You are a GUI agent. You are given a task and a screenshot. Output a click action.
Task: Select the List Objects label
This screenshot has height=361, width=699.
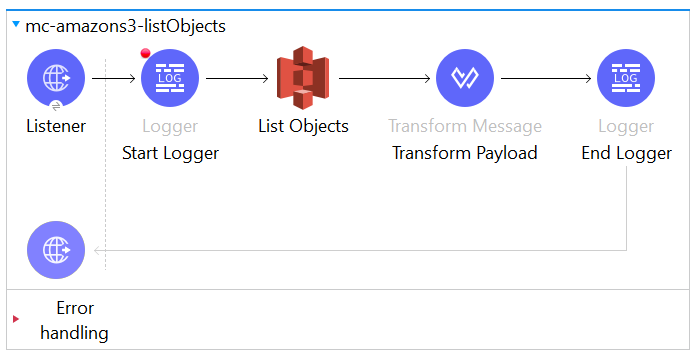303,127
